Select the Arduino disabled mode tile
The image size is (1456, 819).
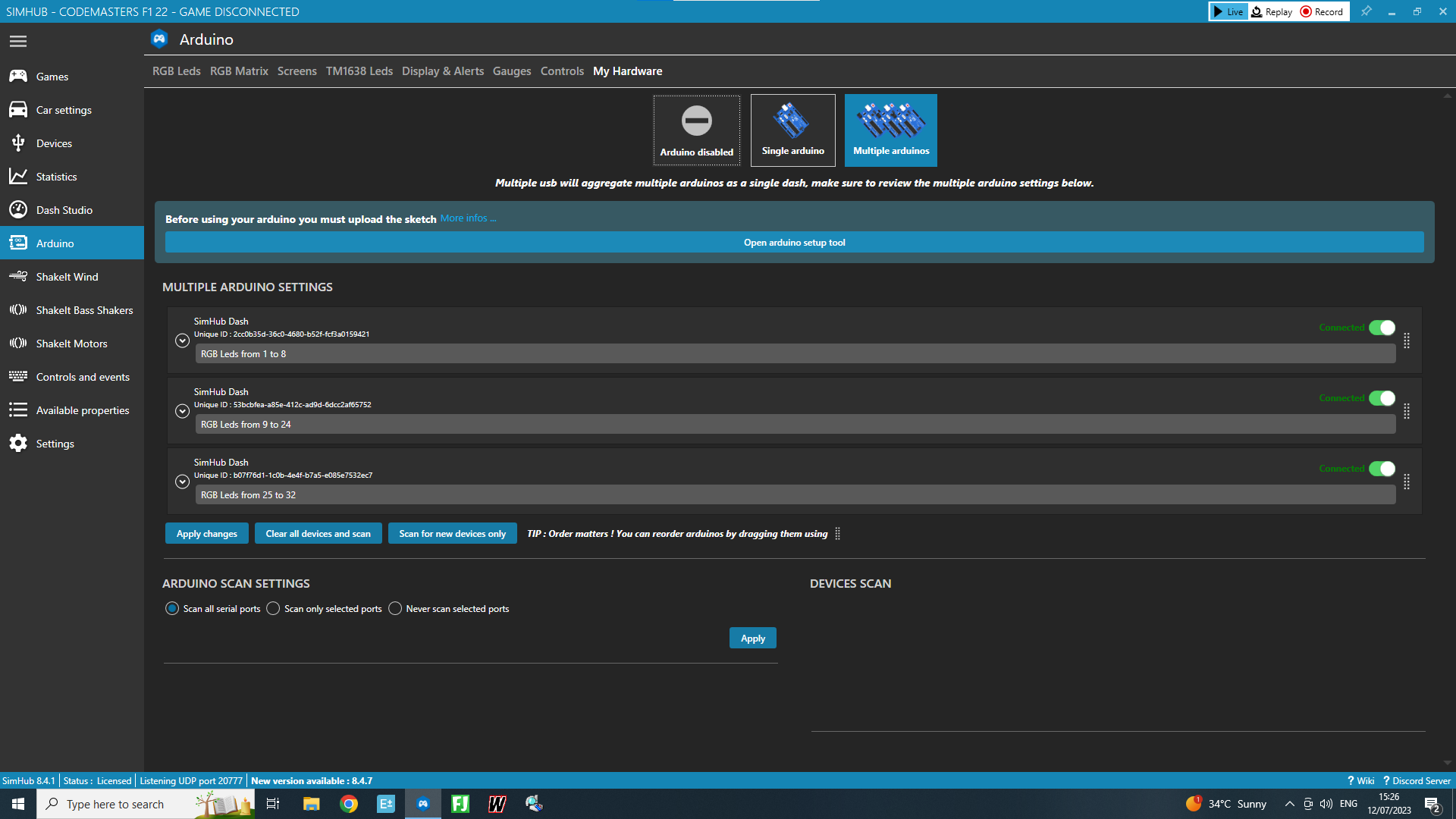click(x=696, y=130)
